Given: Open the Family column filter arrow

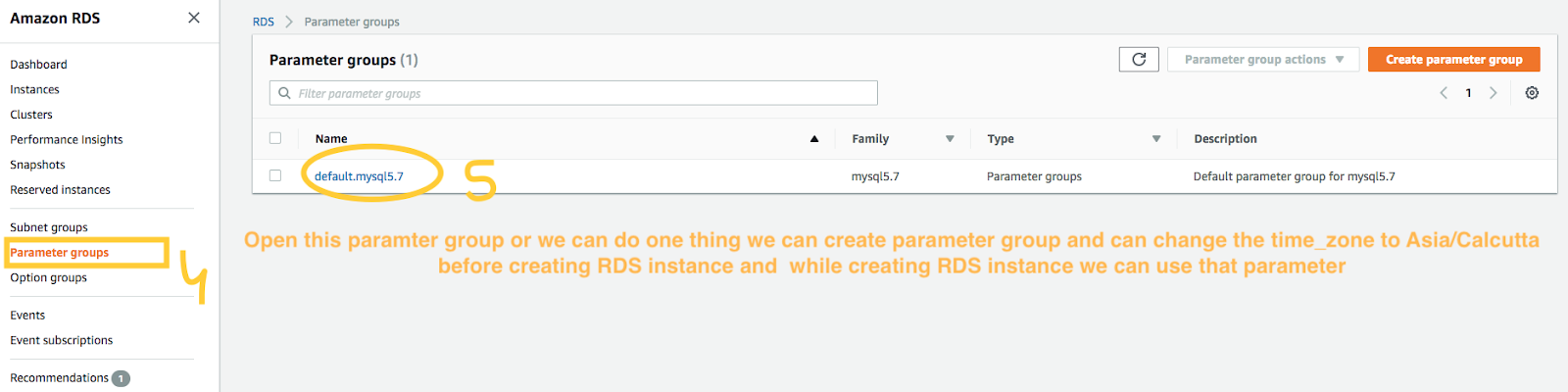Looking at the screenshot, I should coord(950,139).
